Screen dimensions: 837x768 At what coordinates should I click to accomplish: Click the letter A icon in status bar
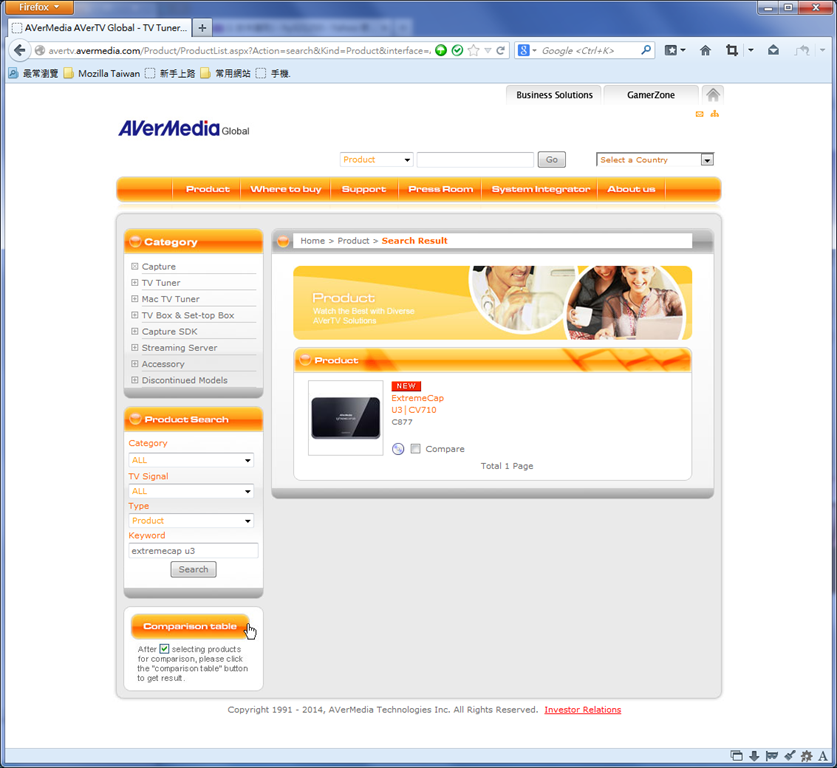823,755
